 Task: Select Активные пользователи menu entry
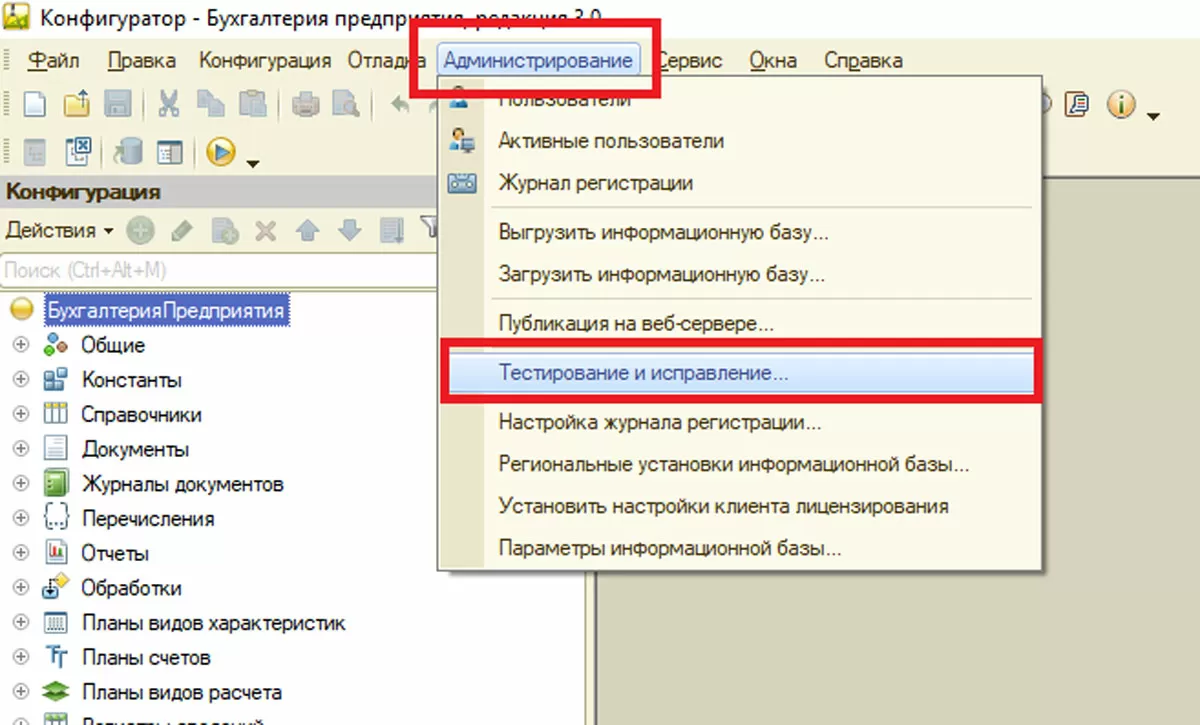point(740,141)
